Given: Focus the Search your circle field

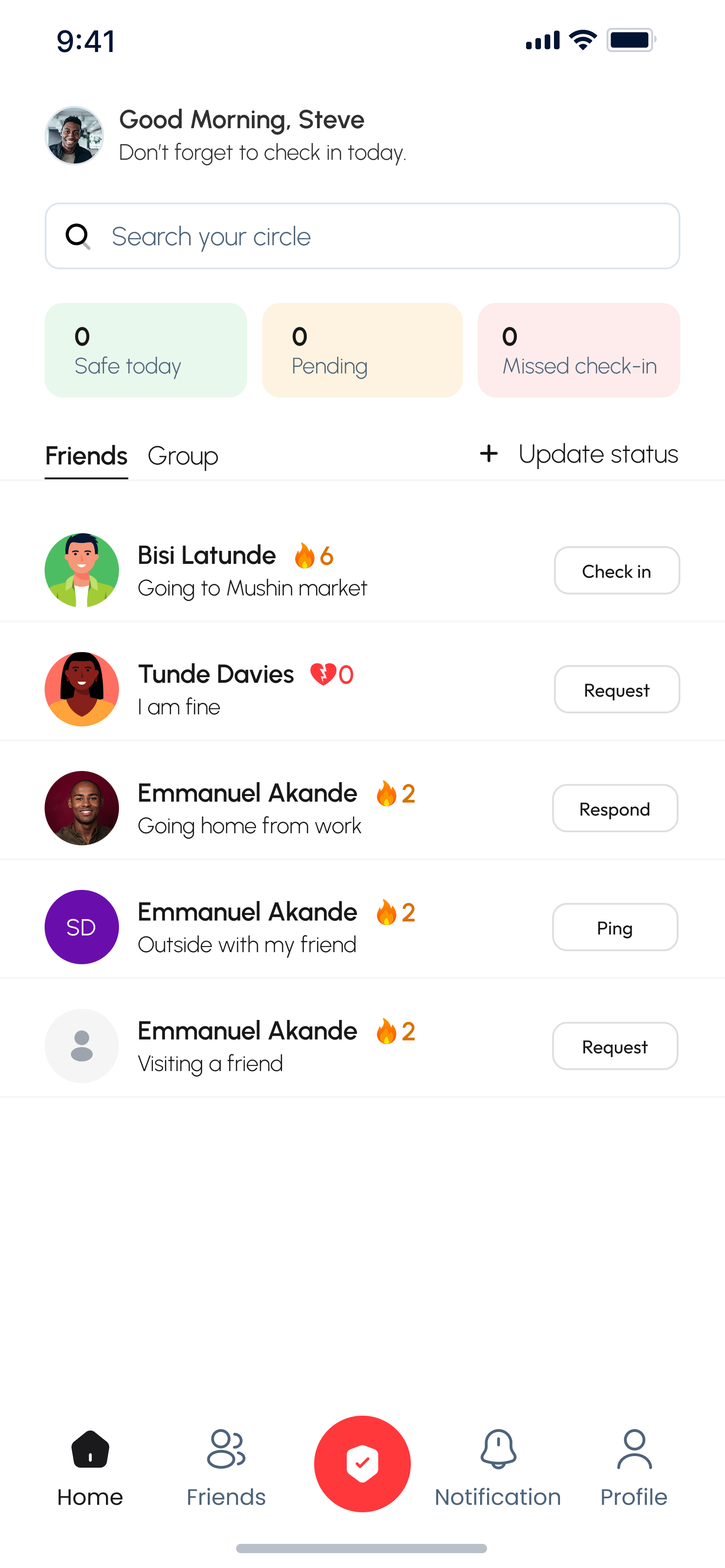Looking at the screenshot, I should (362, 236).
